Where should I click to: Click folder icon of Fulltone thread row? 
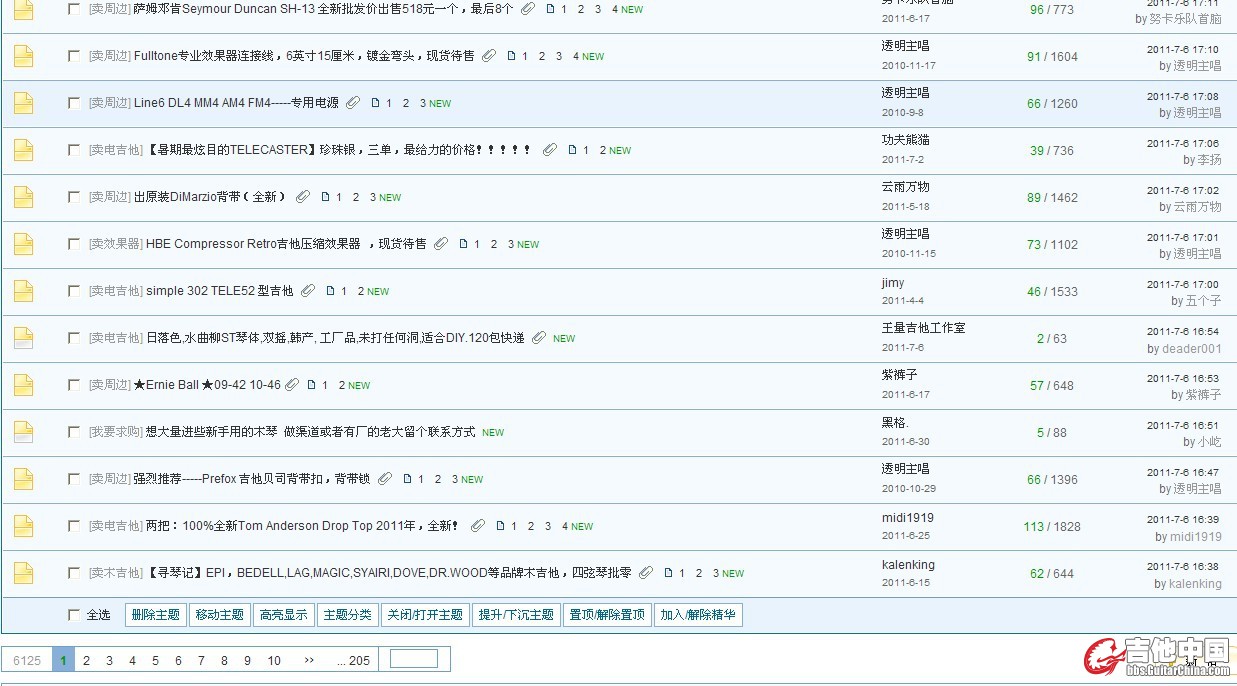click(23, 56)
